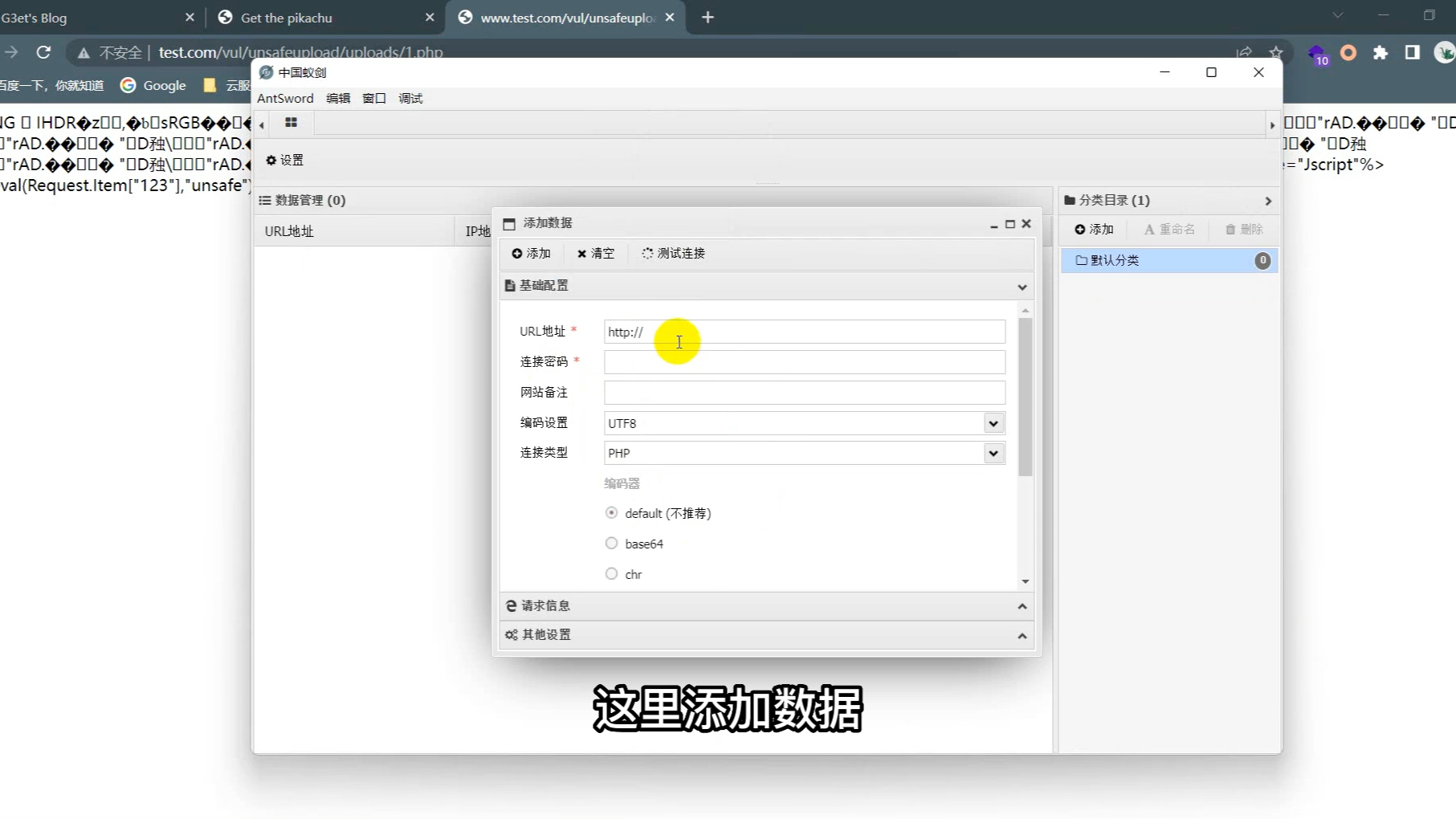1456x819 pixels.
Task: Close the www.test.com browser tab
Action: [670, 17]
